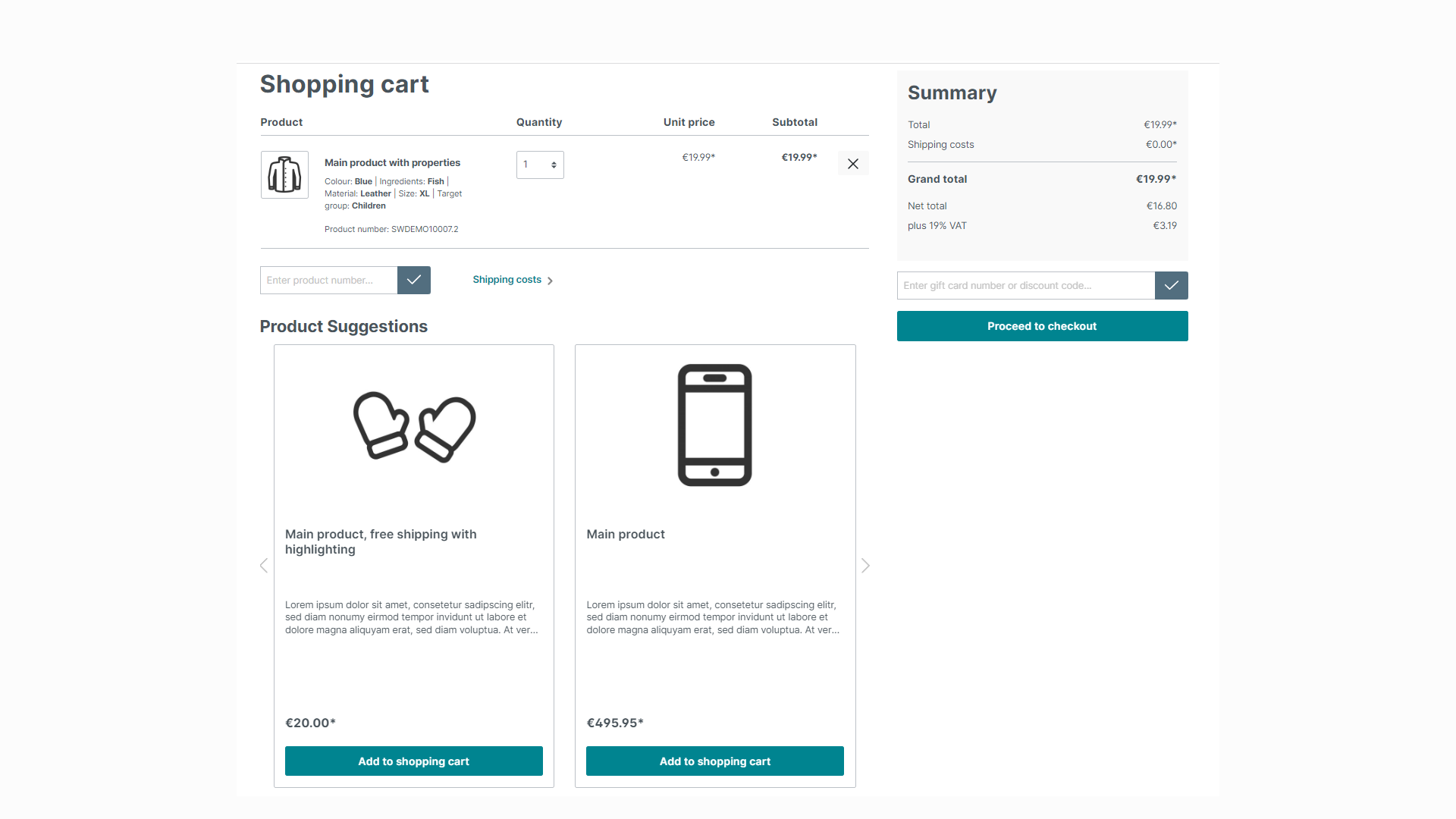Open the 'Main product' suggestion title
1456x819 pixels.
[626, 535]
